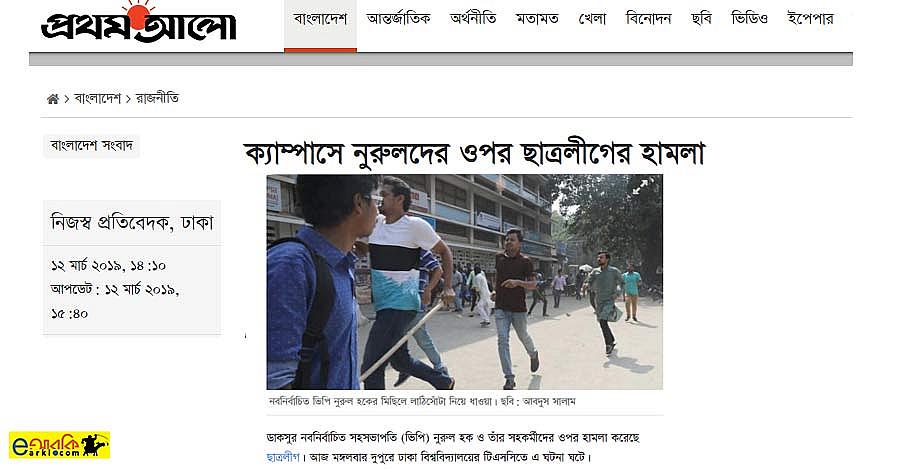Open the ইপেপার link
900x469 pixels.
pos(810,20)
